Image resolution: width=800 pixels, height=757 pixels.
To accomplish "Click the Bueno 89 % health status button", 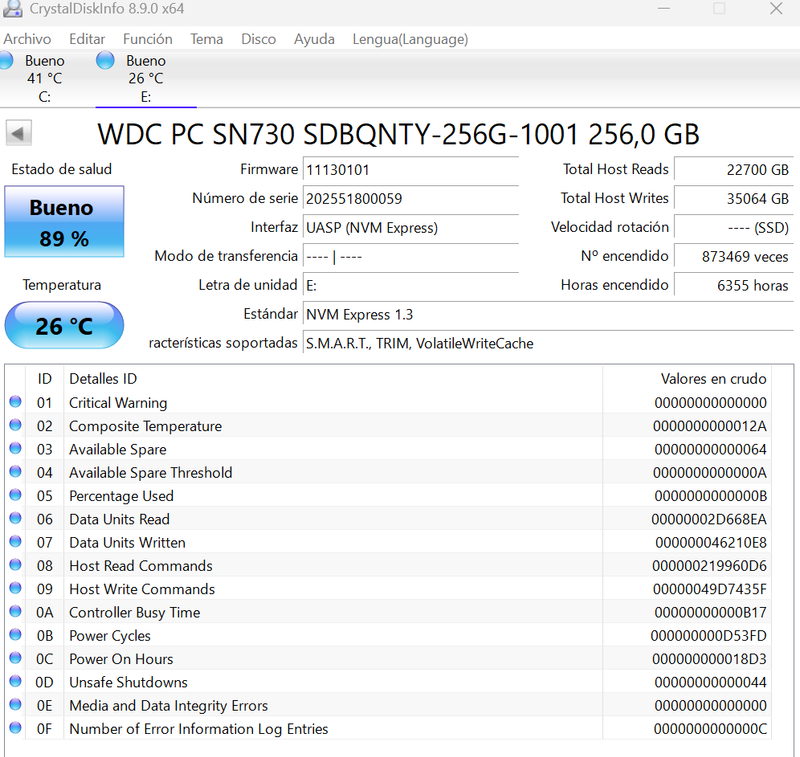I will (x=64, y=222).
